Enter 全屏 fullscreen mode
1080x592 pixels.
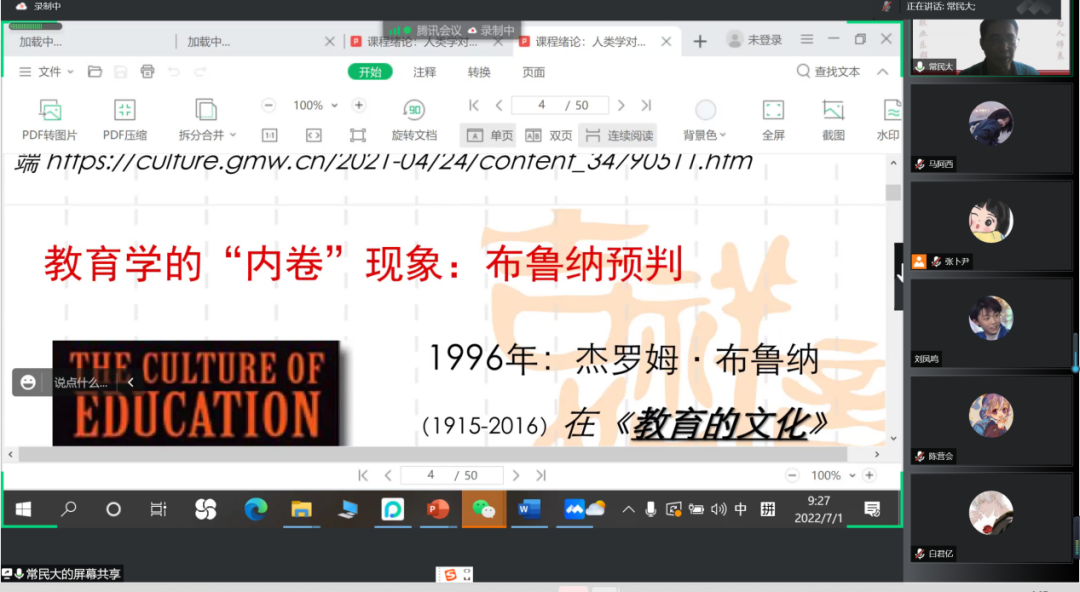point(773,110)
